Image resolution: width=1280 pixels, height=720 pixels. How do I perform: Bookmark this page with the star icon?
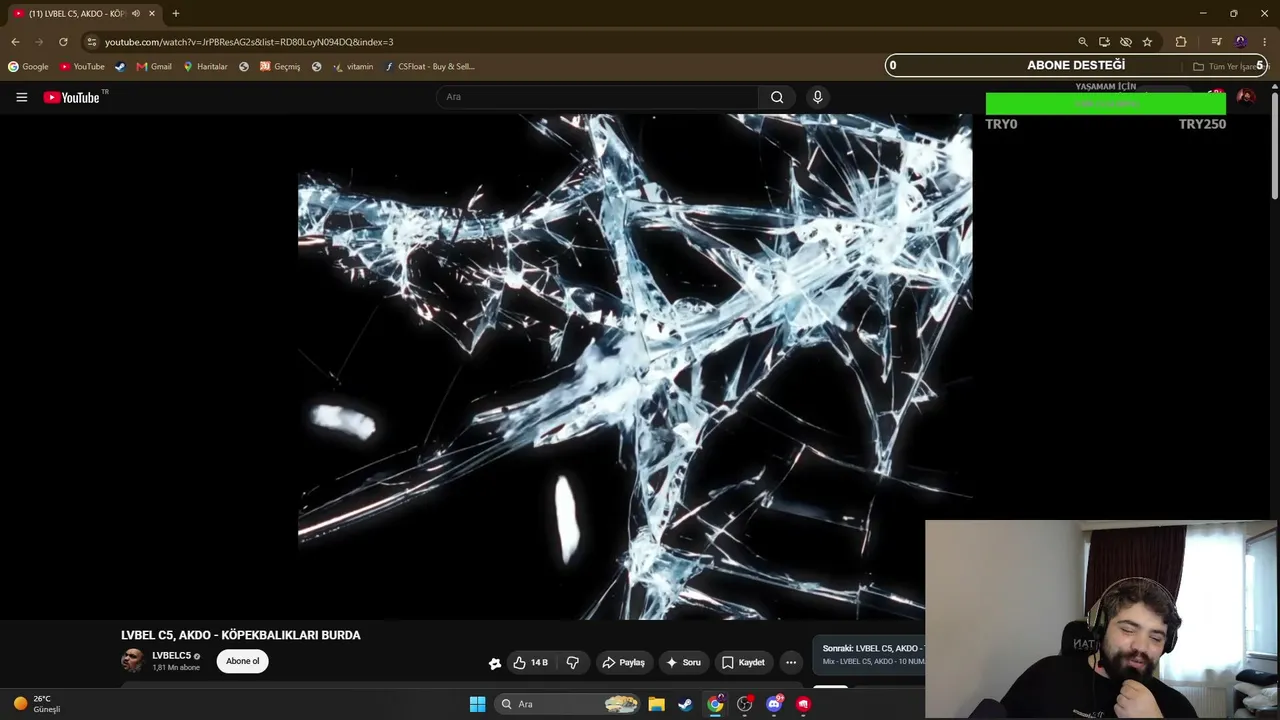[1147, 42]
